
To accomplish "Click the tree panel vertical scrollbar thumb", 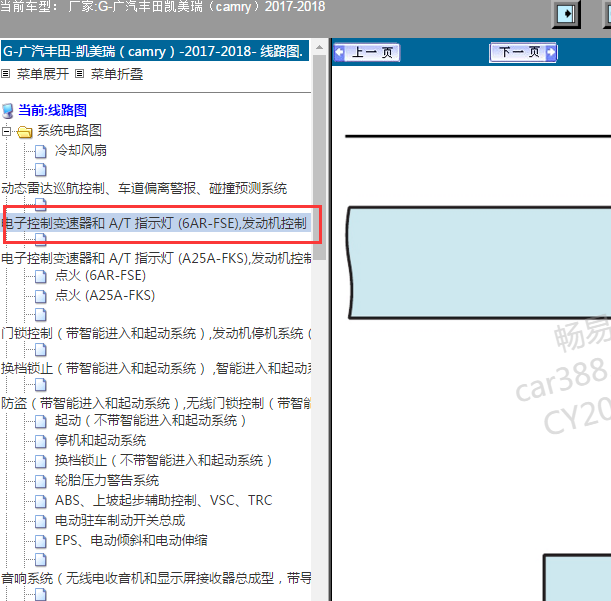I will pyautogui.click(x=320, y=157).
